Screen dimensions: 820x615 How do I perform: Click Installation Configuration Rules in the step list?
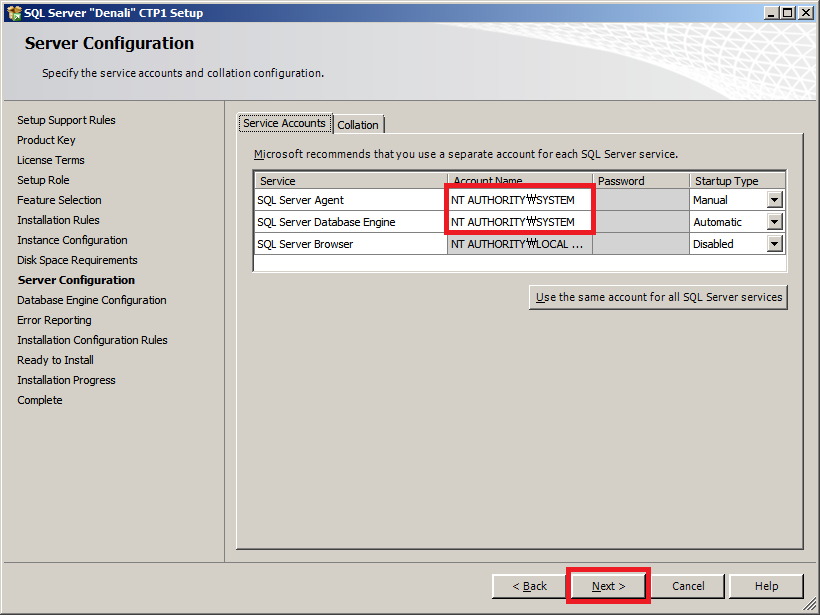(92, 340)
